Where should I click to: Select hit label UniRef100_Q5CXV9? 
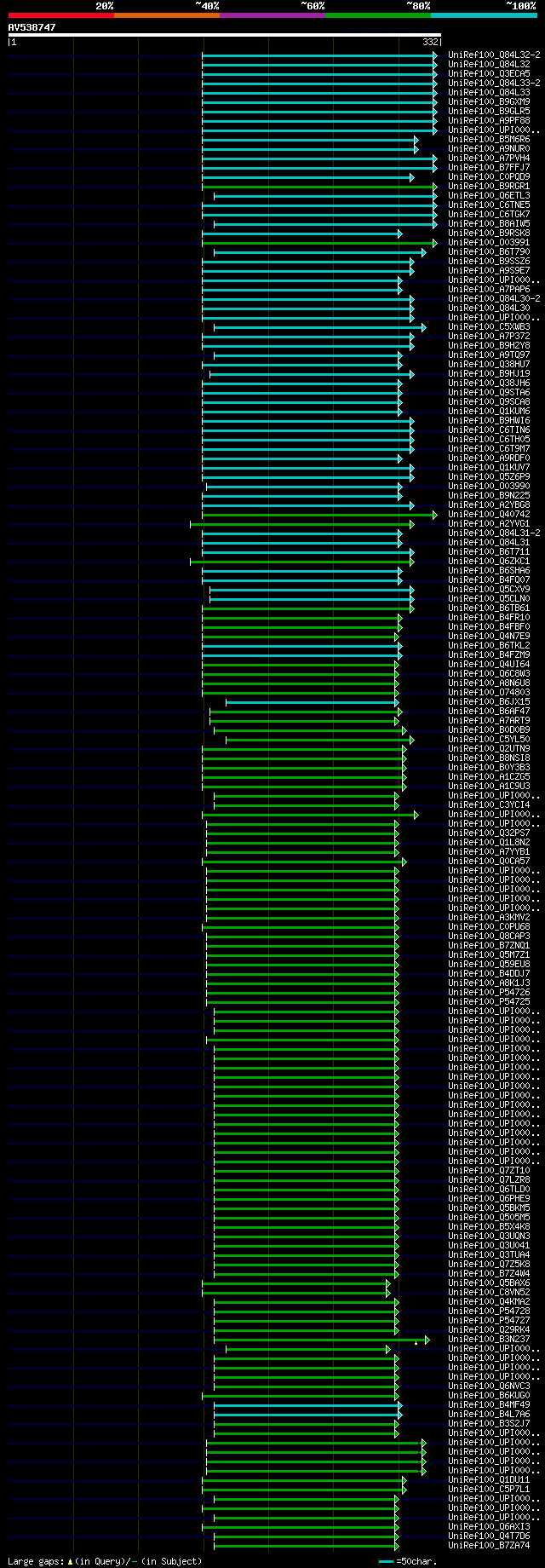[489, 589]
